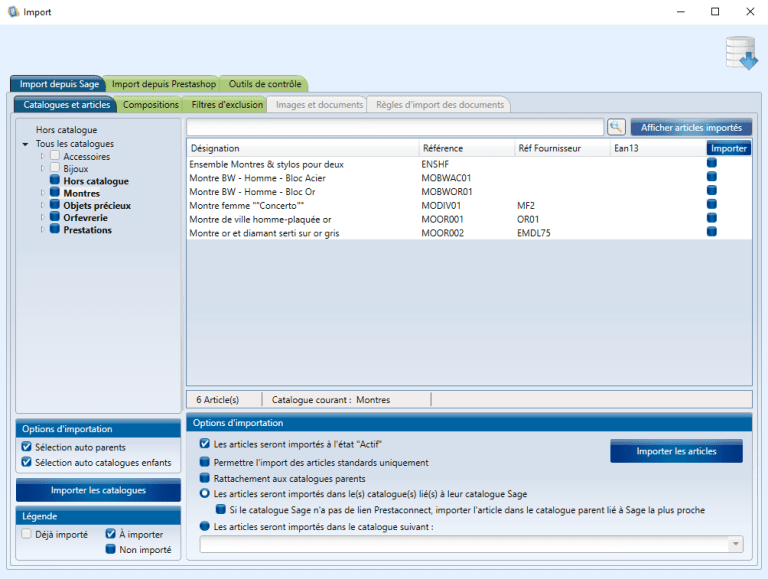Viewport: 768px width, 579px height.
Task: Toggle the Hors catalogue tree checkbox
Action: [x=55, y=180]
